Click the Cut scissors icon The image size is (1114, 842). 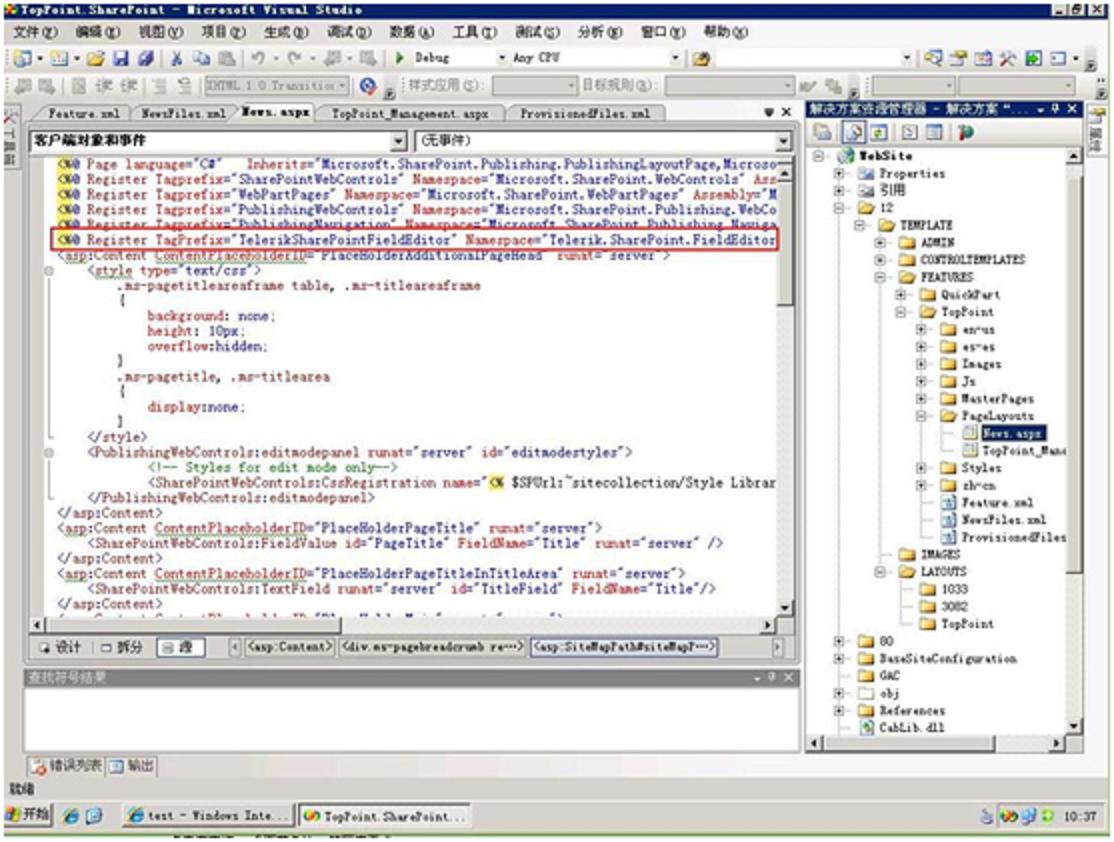click(177, 59)
